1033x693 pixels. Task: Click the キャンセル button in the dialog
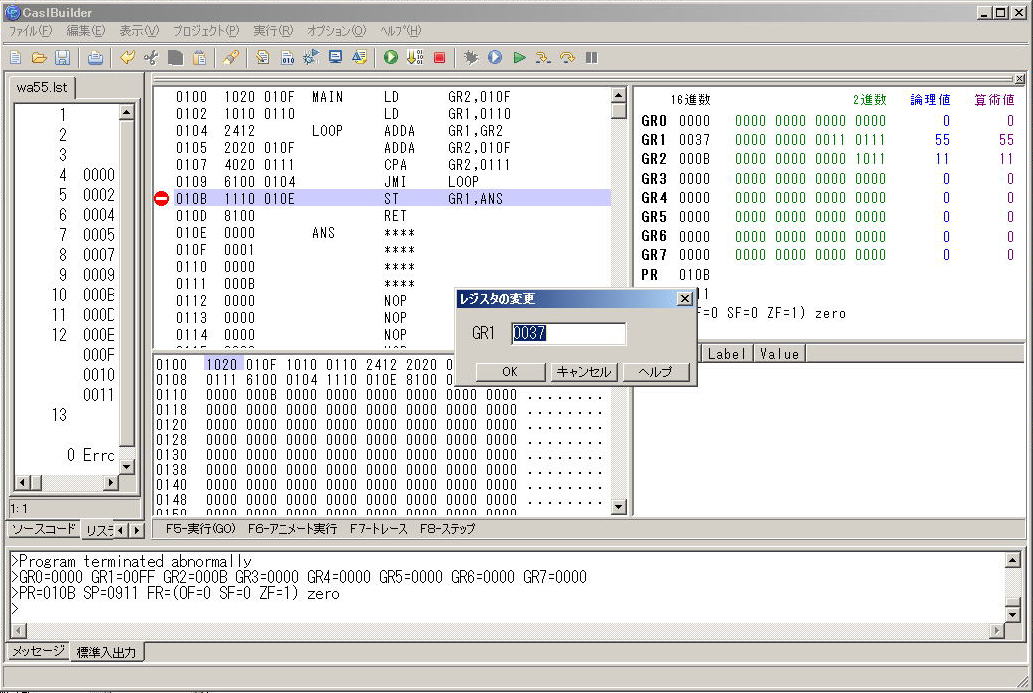(582, 372)
